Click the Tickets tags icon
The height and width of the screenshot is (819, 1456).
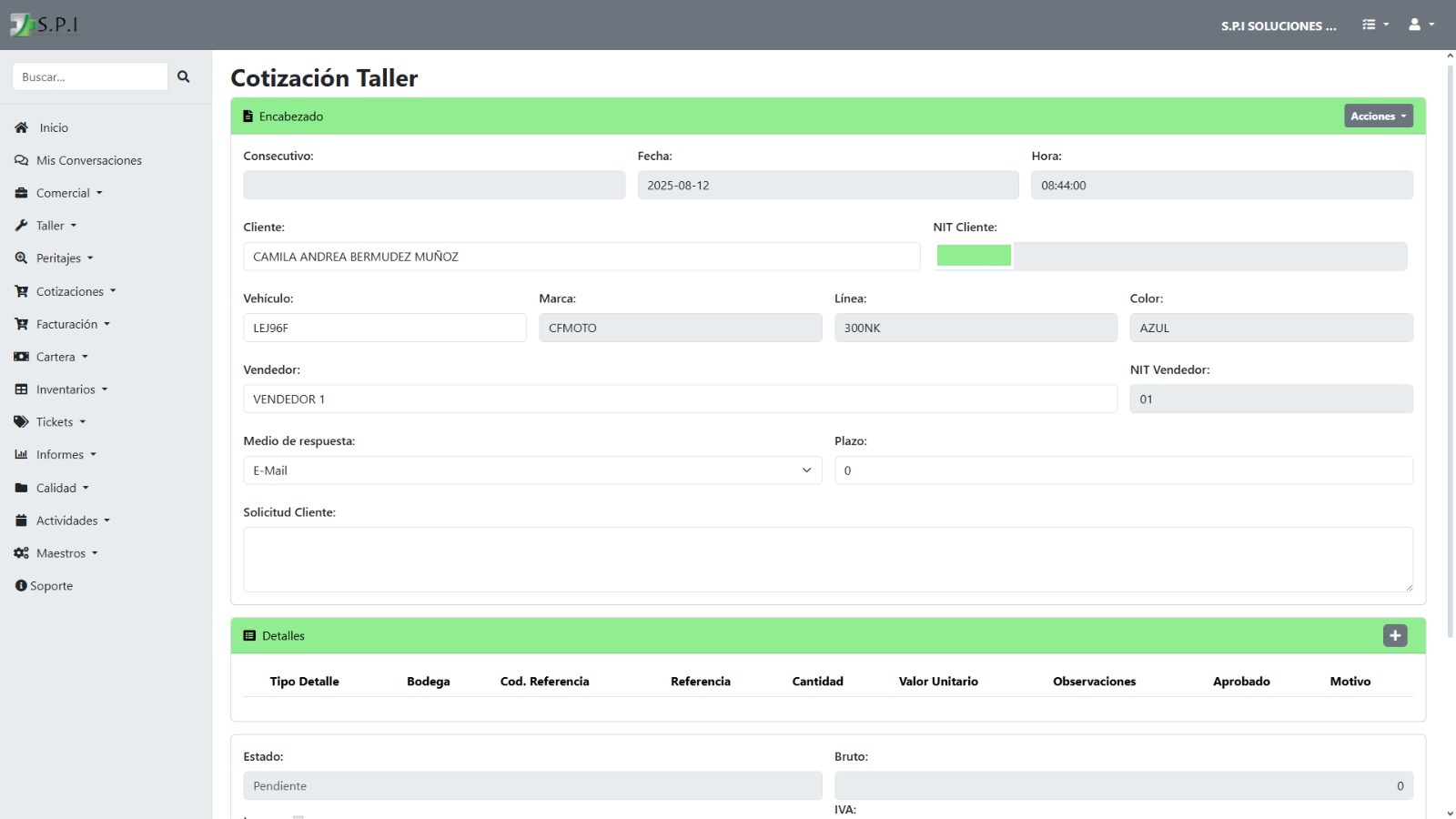21,422
